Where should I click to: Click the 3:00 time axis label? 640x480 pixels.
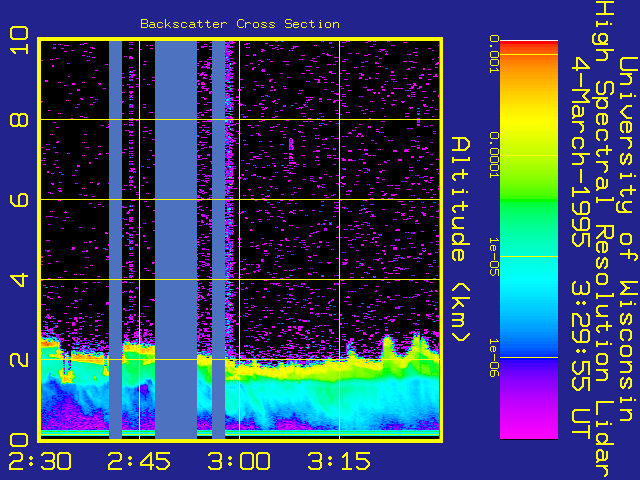[x=239, y=461]
